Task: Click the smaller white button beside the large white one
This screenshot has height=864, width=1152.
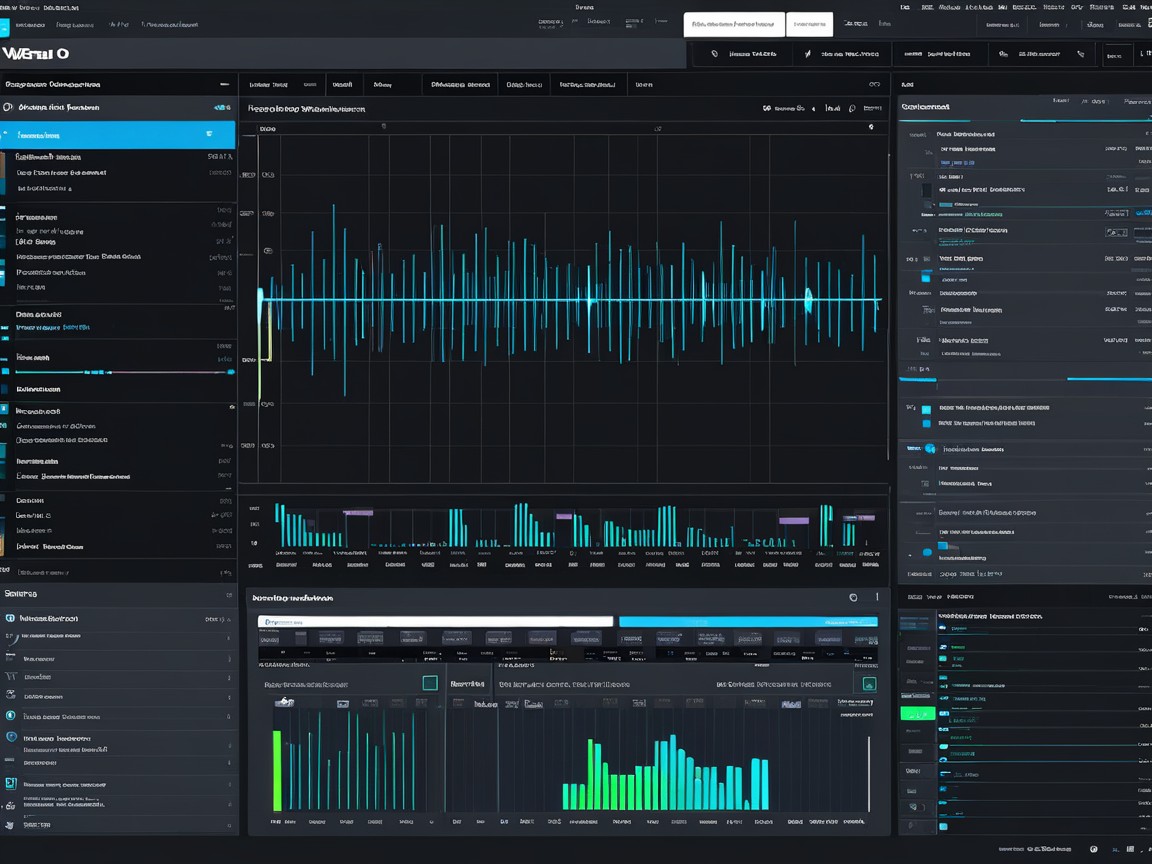Action: tap(809, 24)
